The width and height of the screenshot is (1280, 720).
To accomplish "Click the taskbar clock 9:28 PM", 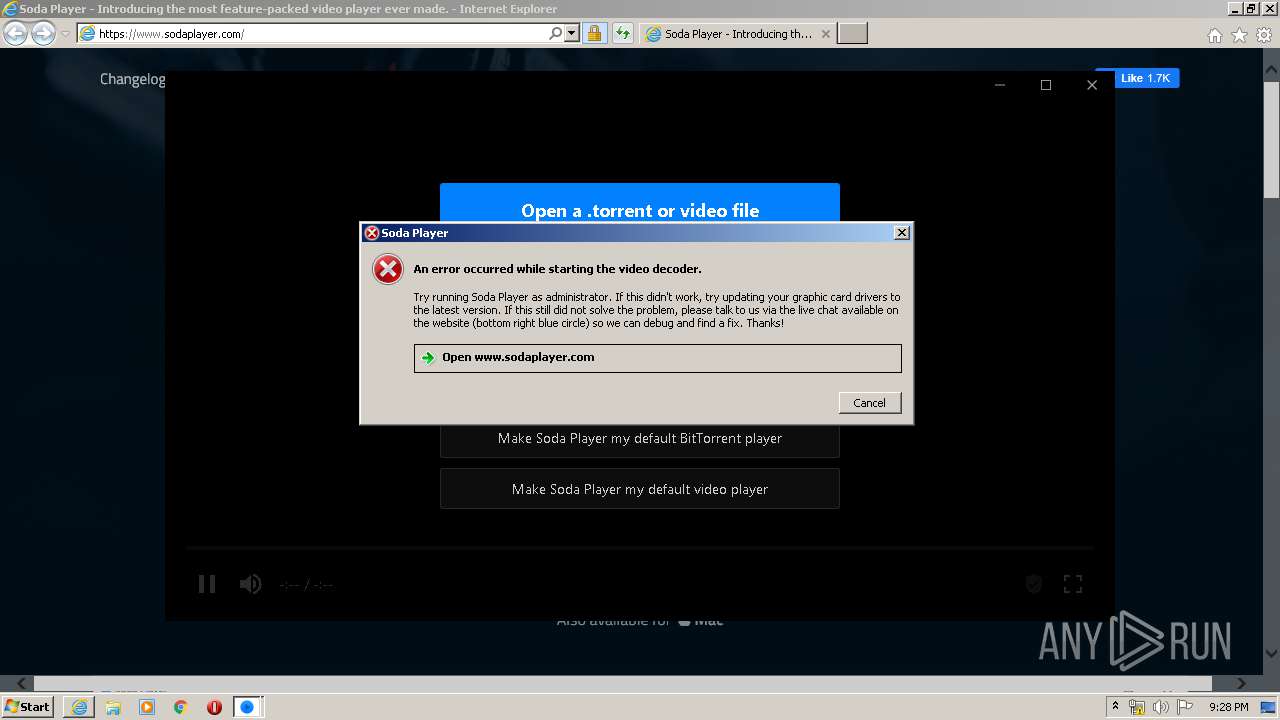I will 1228,707.
